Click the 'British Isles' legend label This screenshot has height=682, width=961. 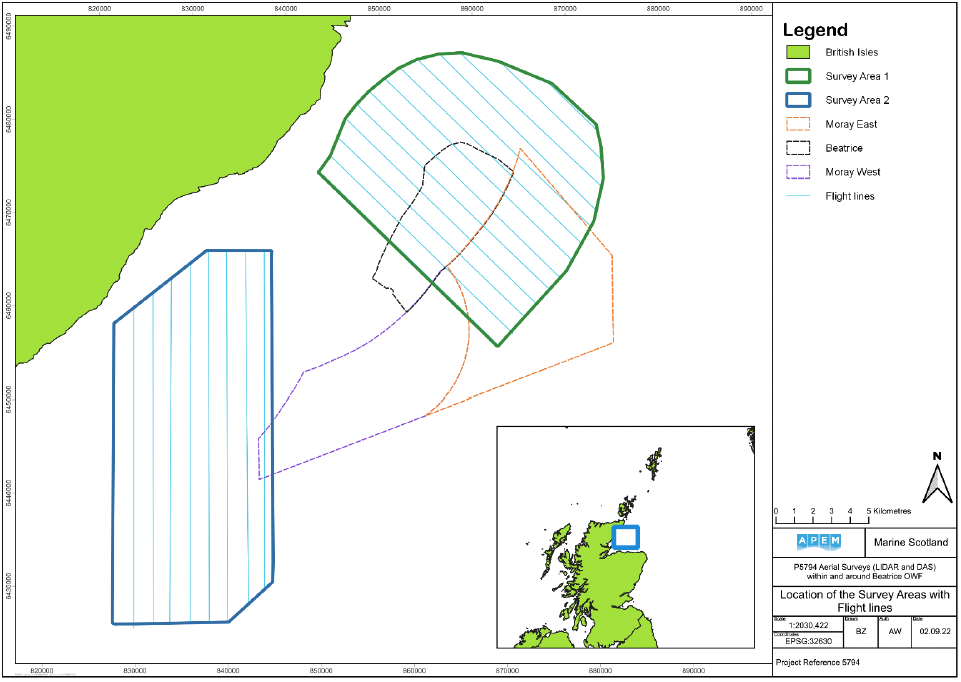[851, 52]
